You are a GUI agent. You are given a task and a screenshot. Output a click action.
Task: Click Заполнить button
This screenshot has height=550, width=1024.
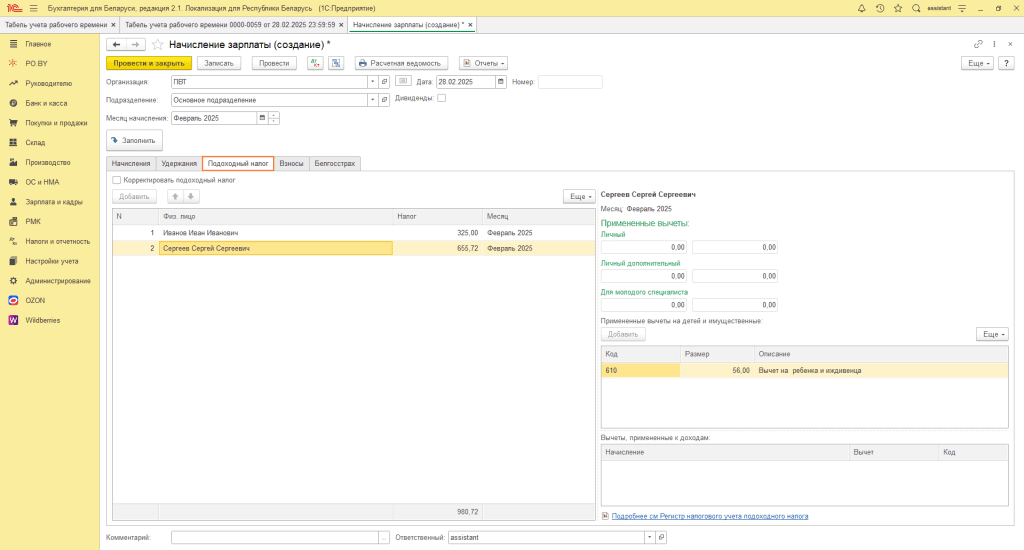pyautogui.click(x=135, y=140)
